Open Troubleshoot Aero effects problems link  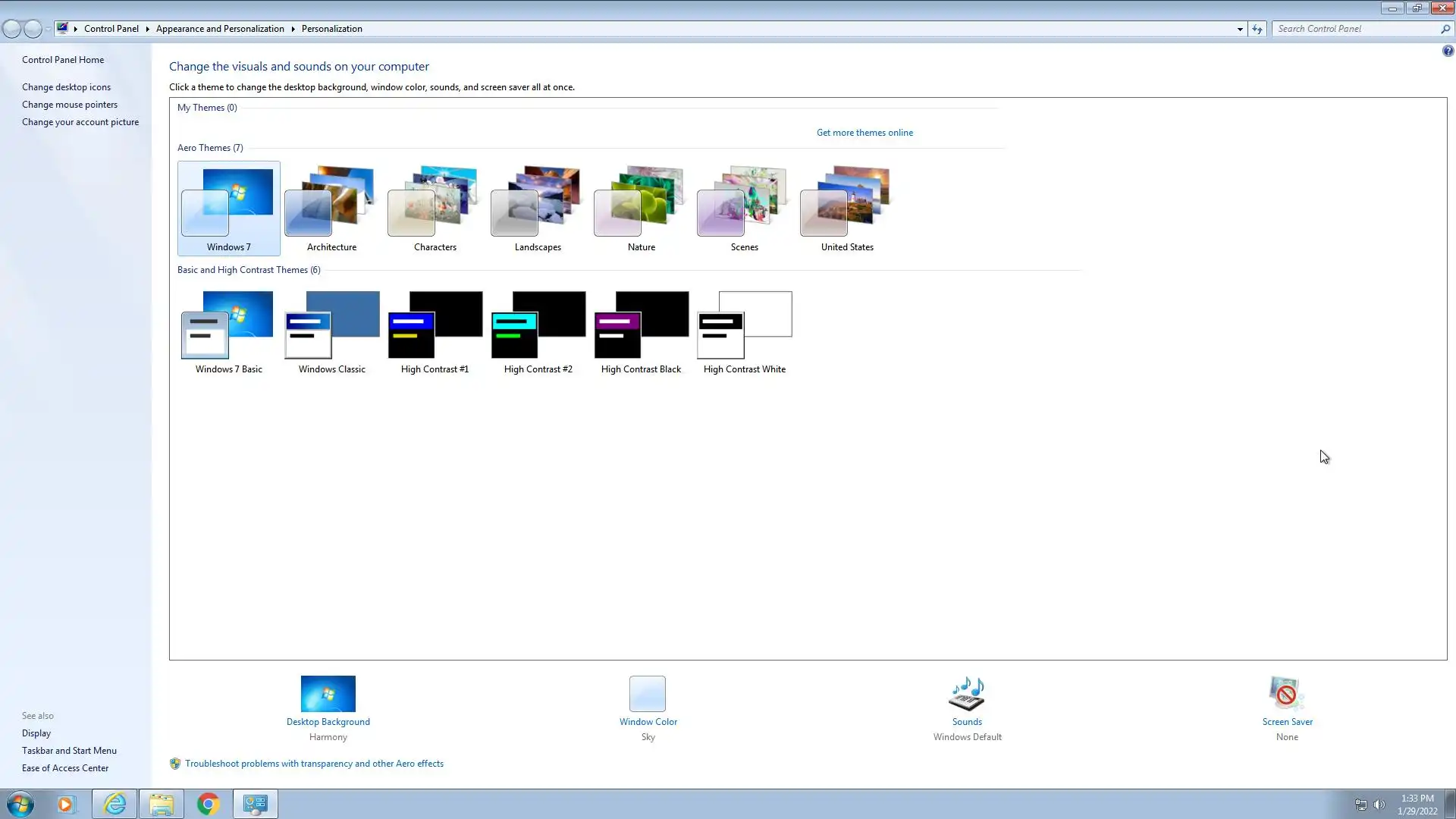tap(314, 764)
